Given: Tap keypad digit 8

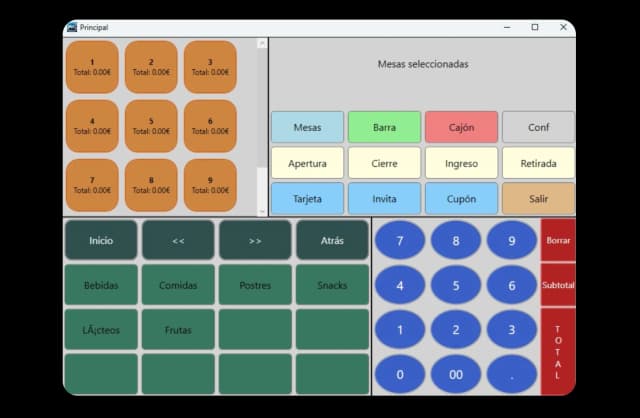Looking at the screenshot, I should tap(456, 240).
